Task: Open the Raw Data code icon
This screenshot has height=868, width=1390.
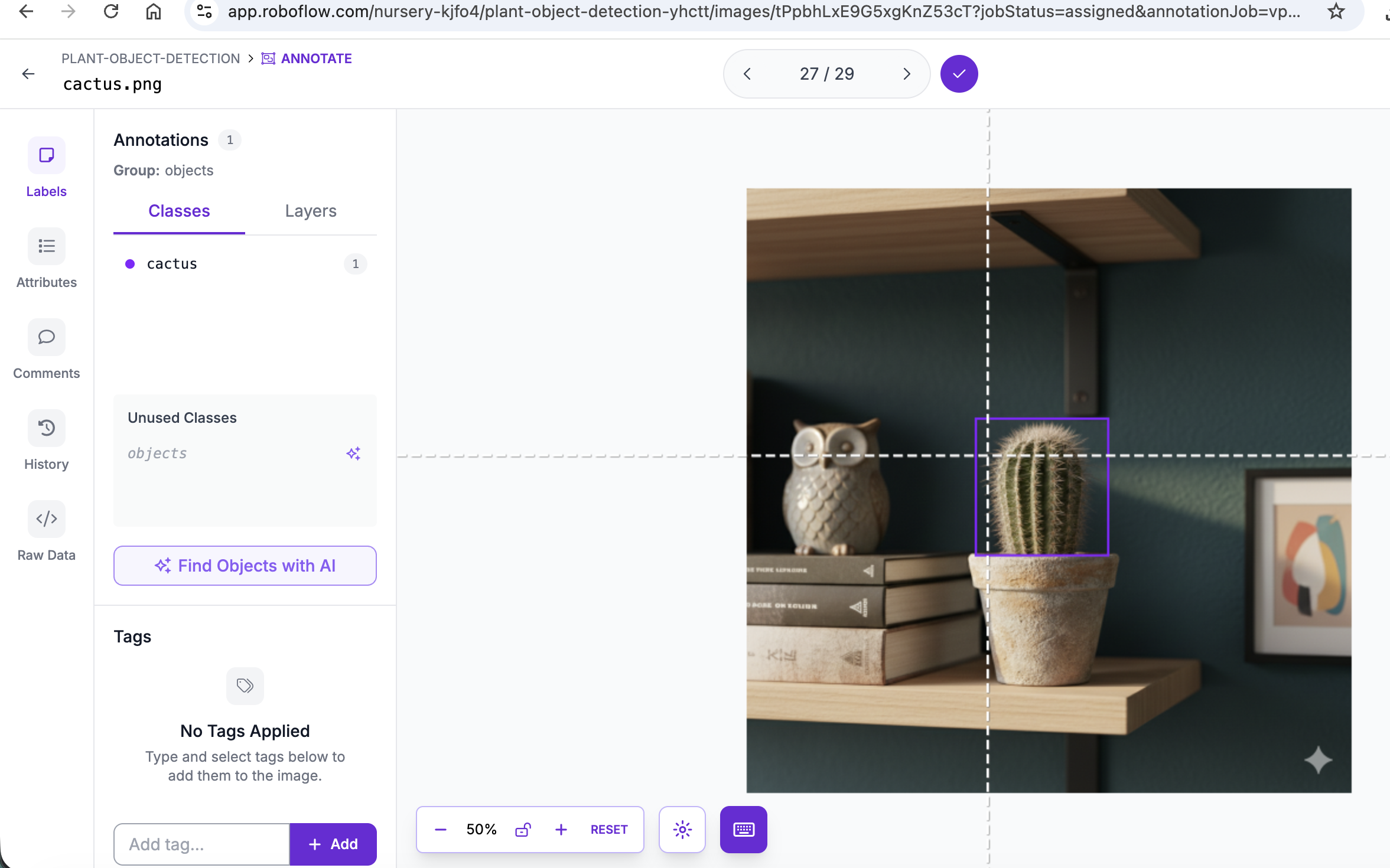Action: point(46,519)
